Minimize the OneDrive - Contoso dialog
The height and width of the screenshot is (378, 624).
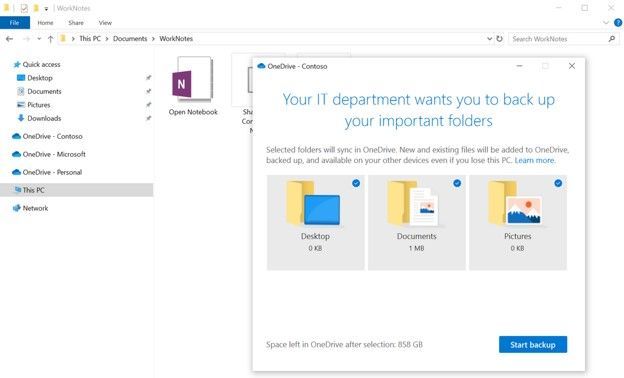[x=519, y=66]
